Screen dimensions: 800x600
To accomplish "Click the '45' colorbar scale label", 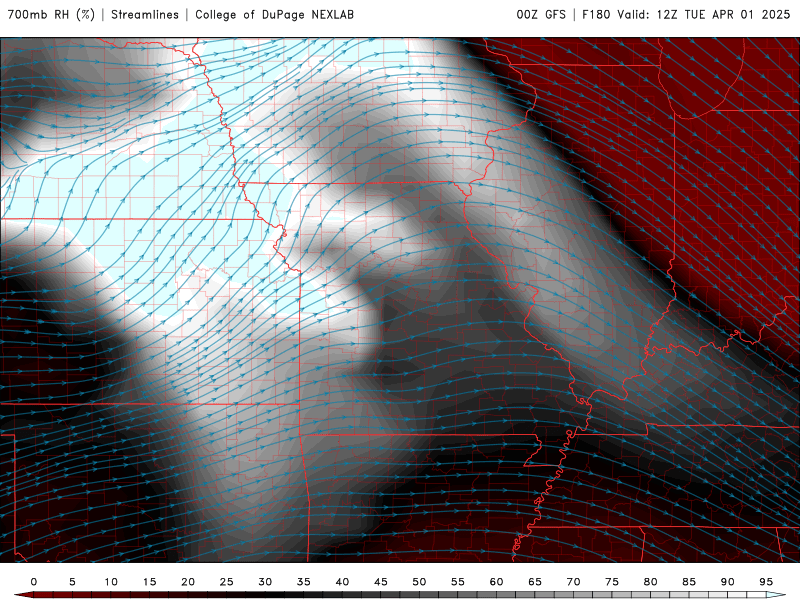I will pos(381,582).
